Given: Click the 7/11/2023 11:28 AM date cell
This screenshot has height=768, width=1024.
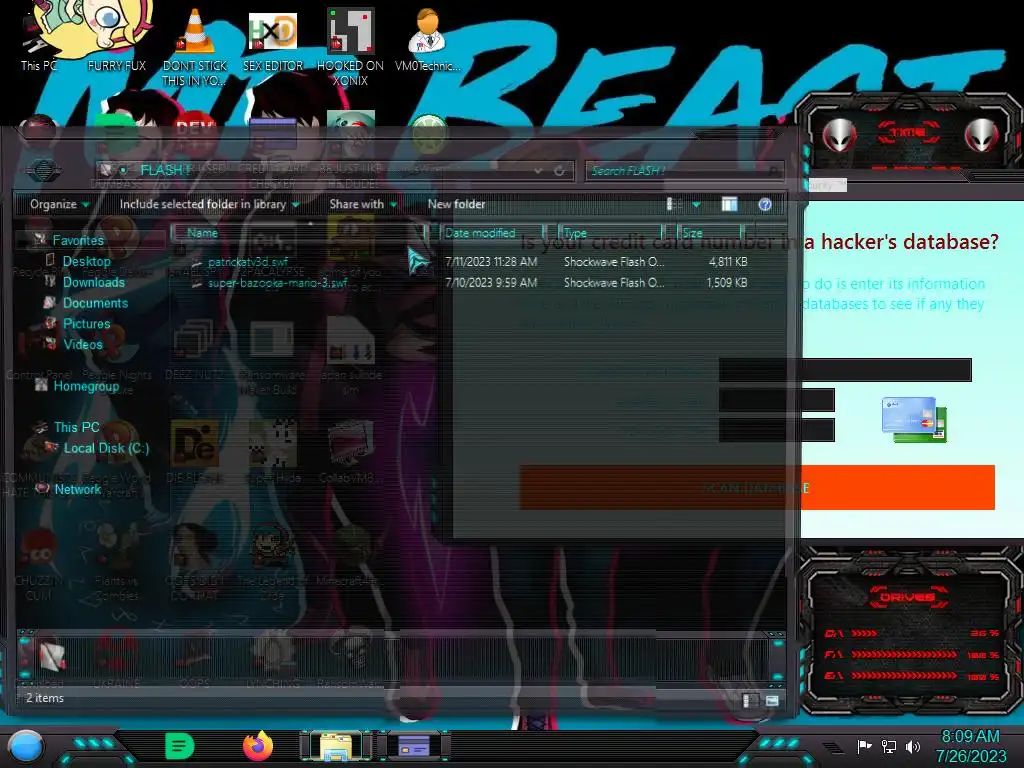Looking at the screenshot, I should [x=491, y=262].
